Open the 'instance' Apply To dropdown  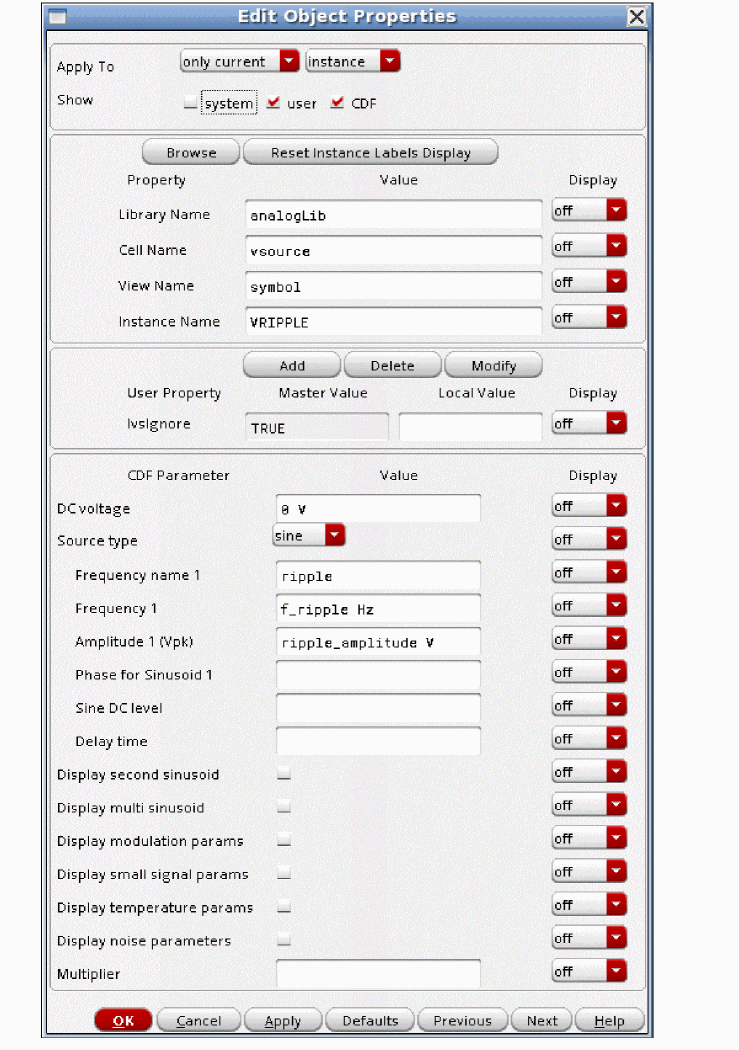click(x=353, y=62)
